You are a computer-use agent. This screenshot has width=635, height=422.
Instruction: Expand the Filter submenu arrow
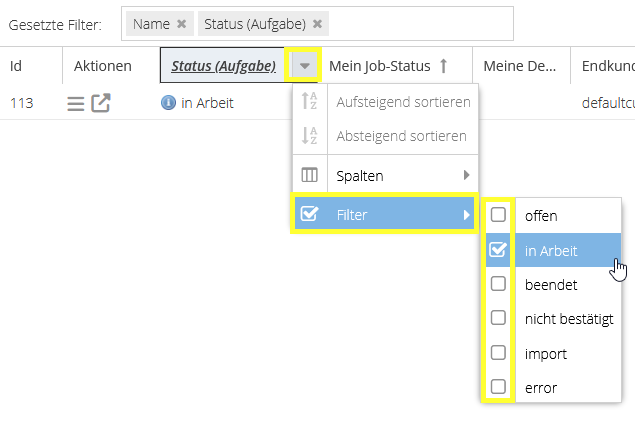467,215
